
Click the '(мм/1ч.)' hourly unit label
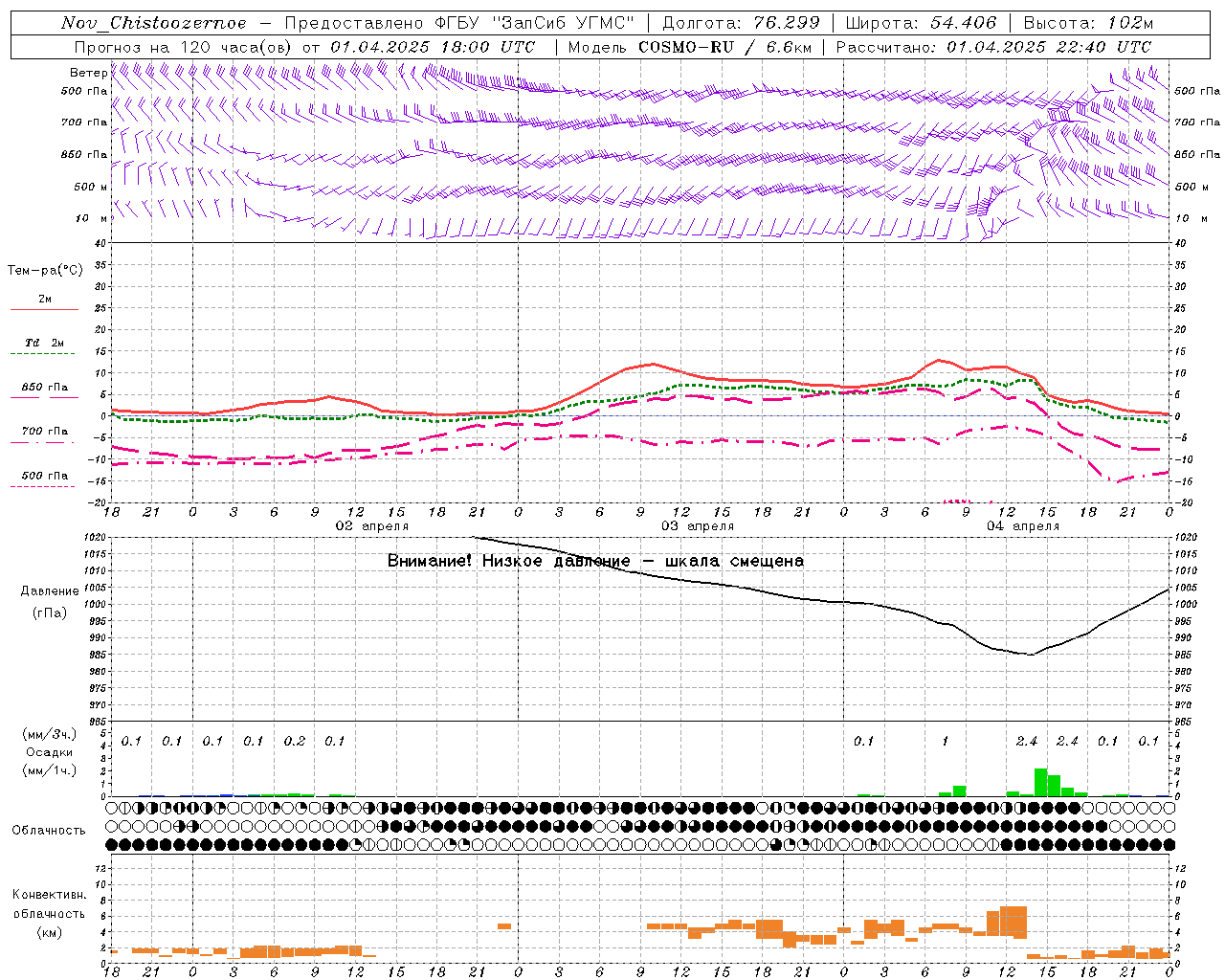(49, 770)
